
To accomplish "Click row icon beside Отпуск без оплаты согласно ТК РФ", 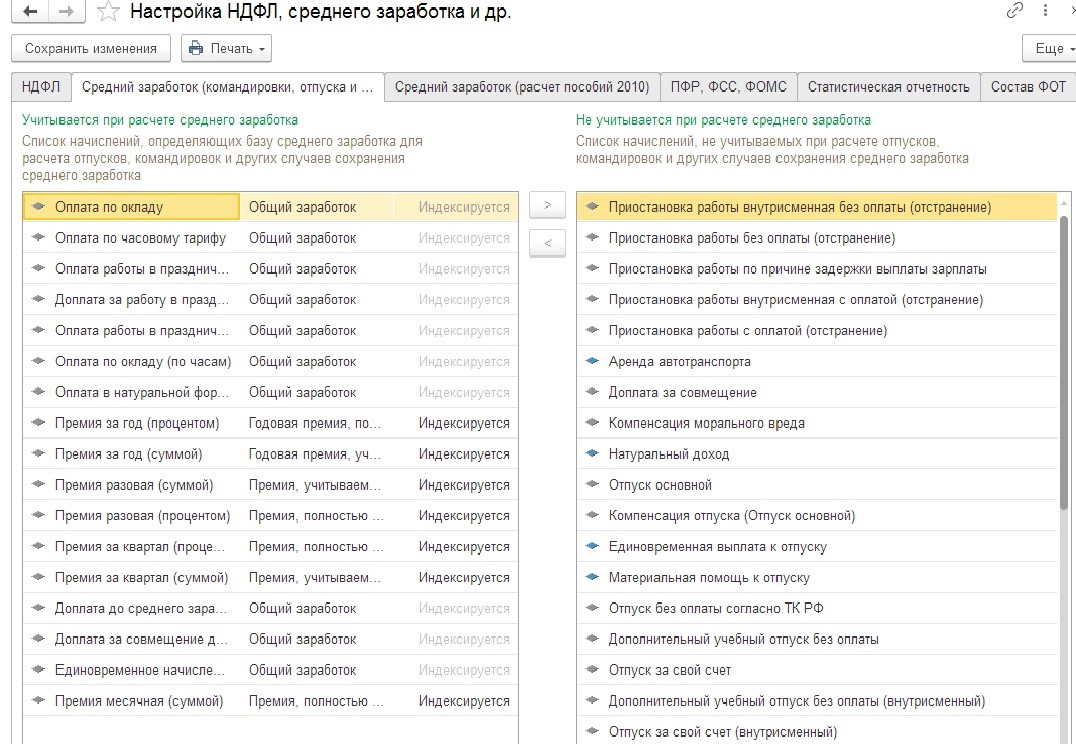I will click(592, 608).
